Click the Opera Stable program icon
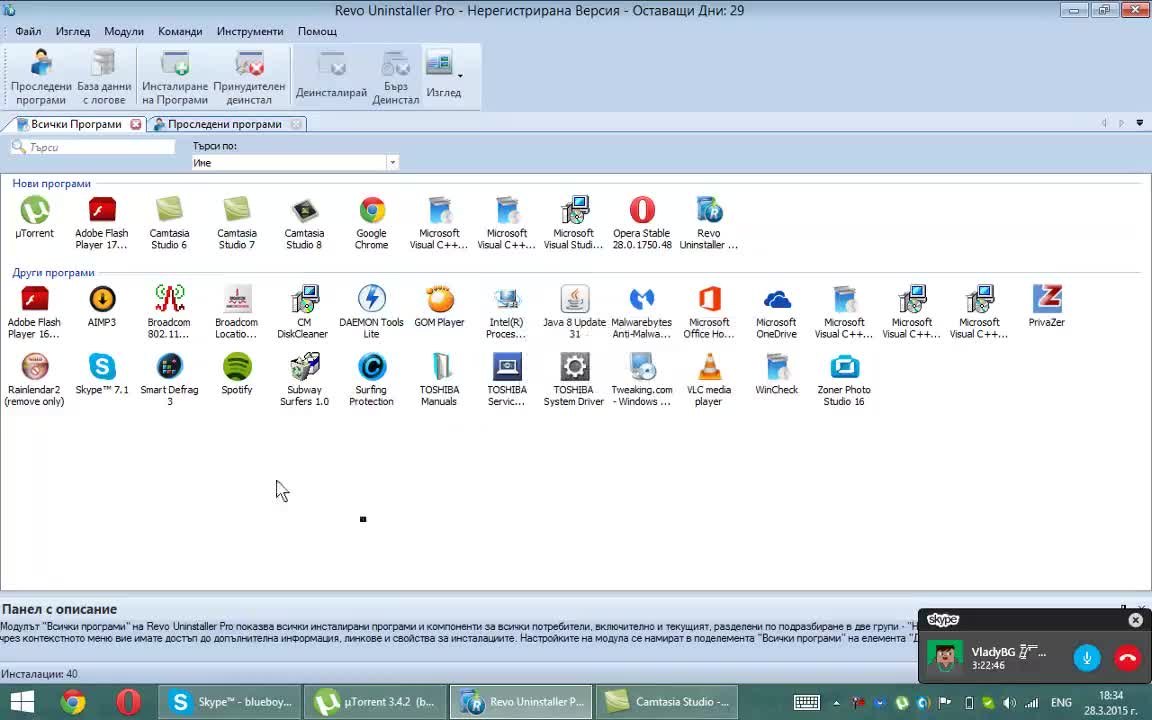 (642, 211)
